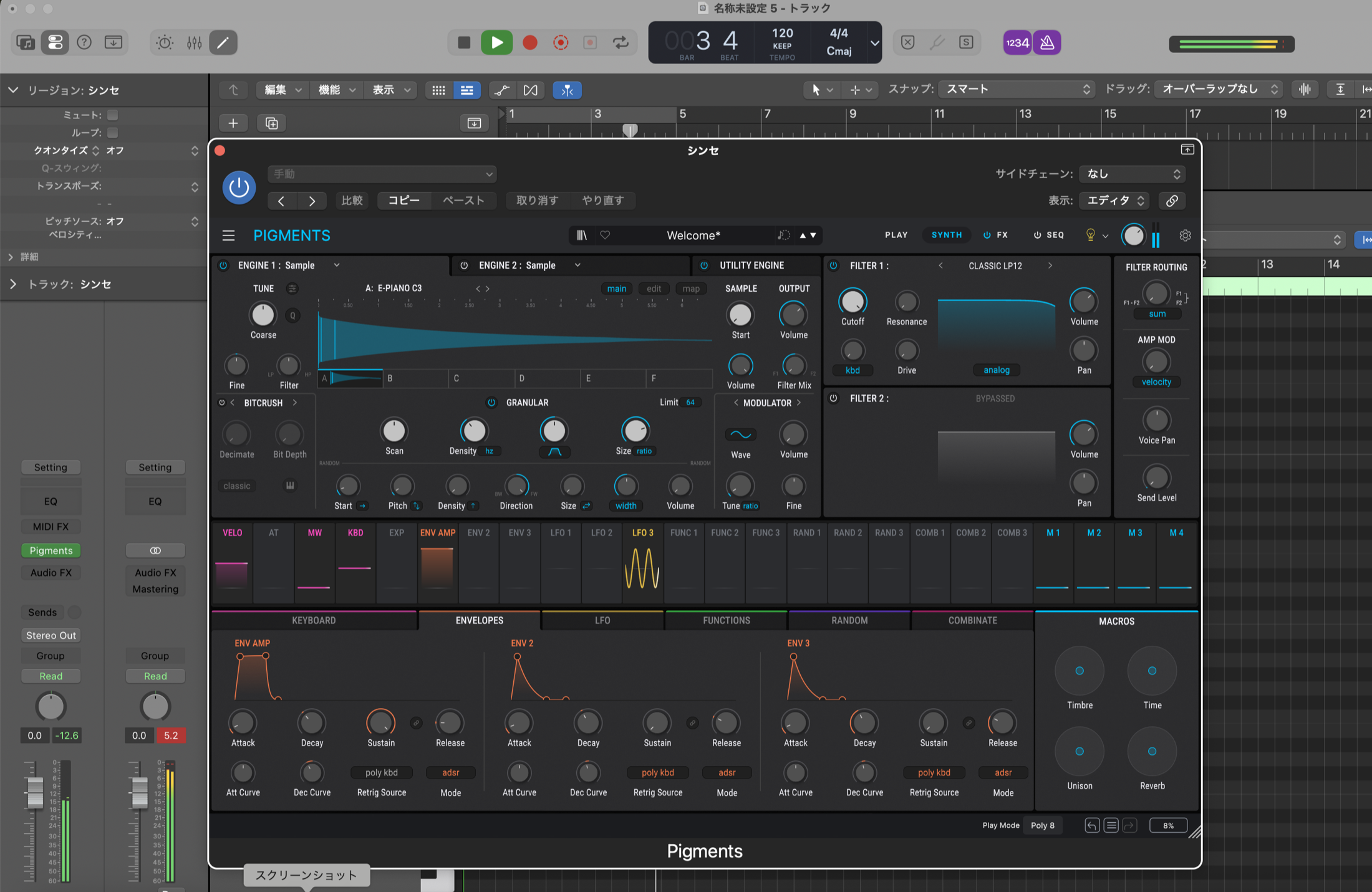Select the ENV AMP modulation source slot

point(437,564)
